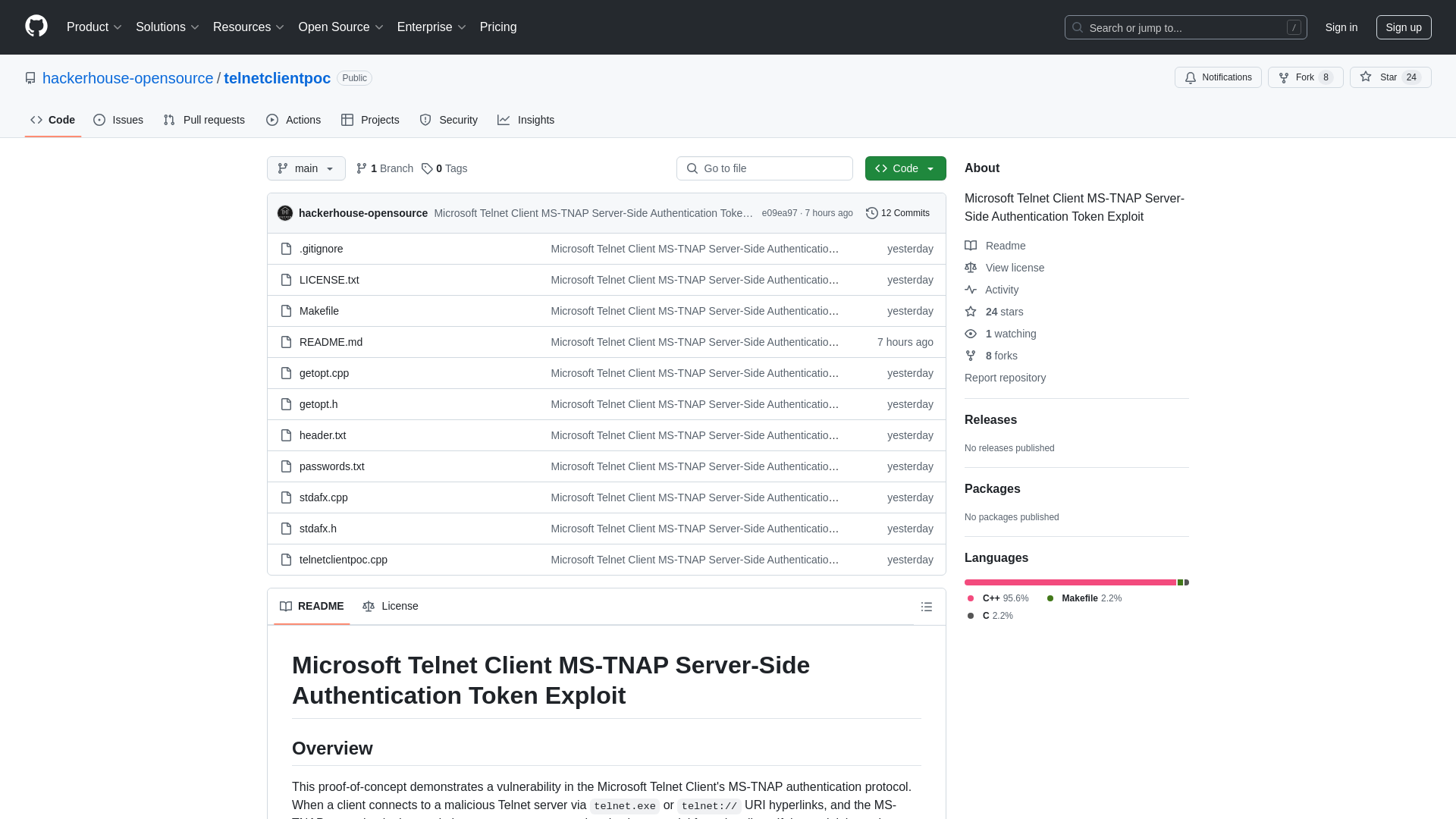This screenshot has width=1456, height=819.
Task: Click the file icon beside telnetclientpoc.cpp
Action: click(x=286, y=560)
